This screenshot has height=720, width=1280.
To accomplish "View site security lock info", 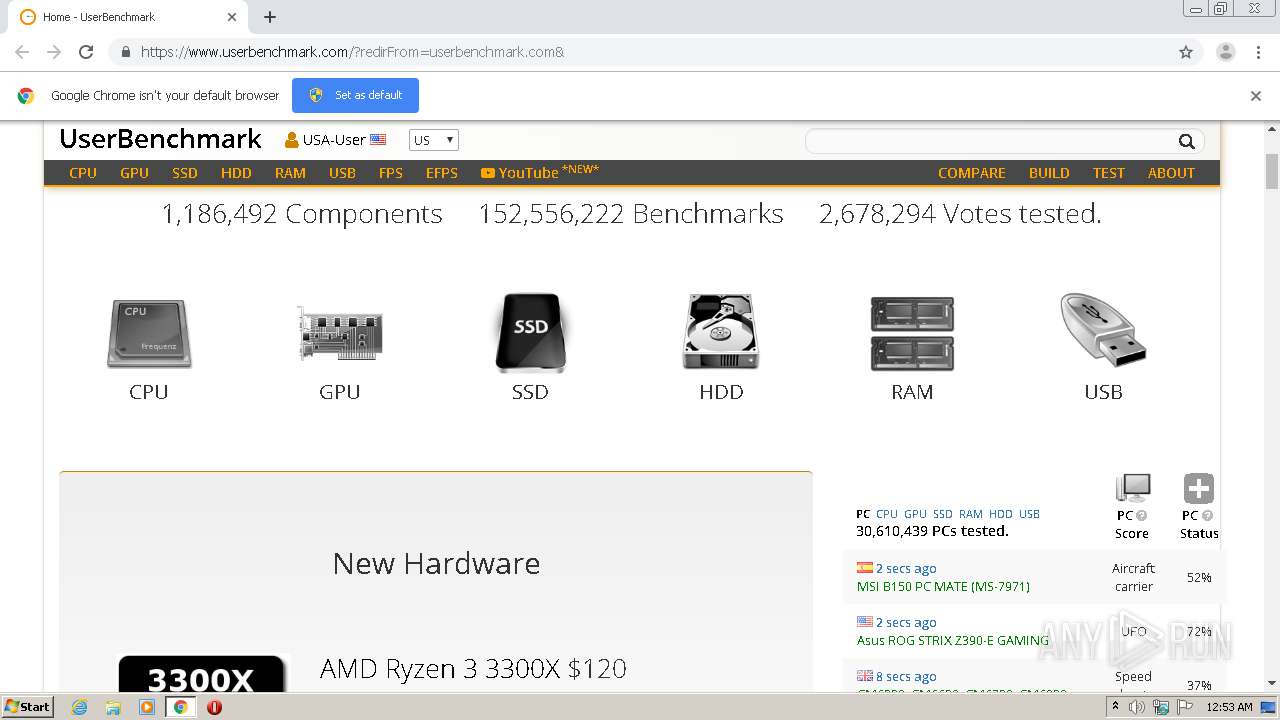I will 125,52.
